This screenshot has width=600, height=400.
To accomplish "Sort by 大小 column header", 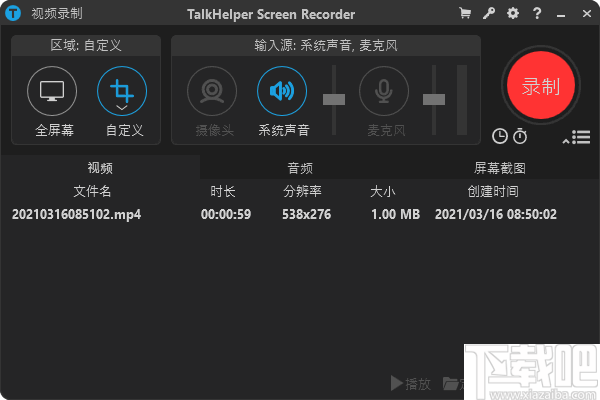I will point(383,191).
